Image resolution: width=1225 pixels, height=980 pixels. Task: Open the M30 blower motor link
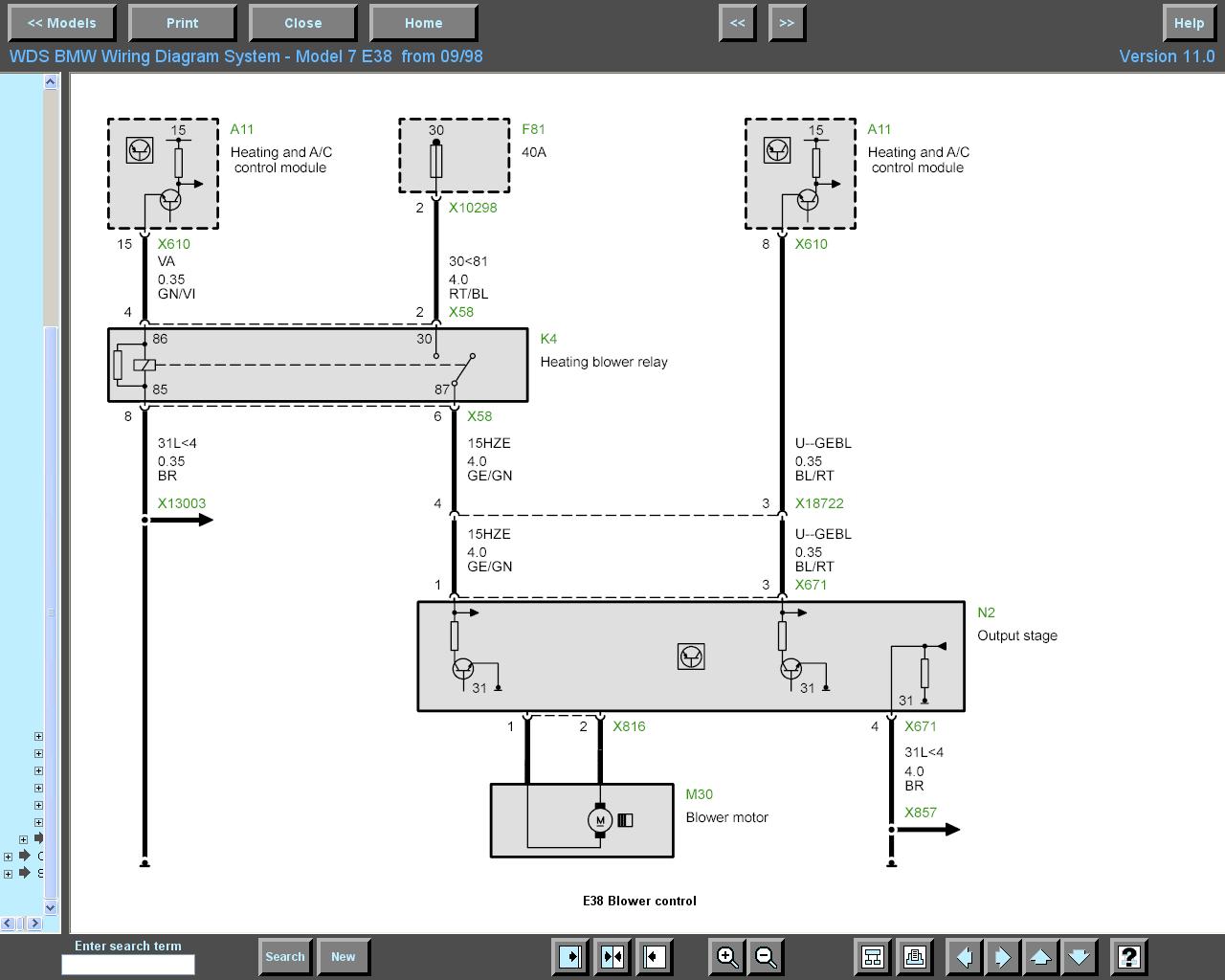pyautogui.click(x=699, y=794)
